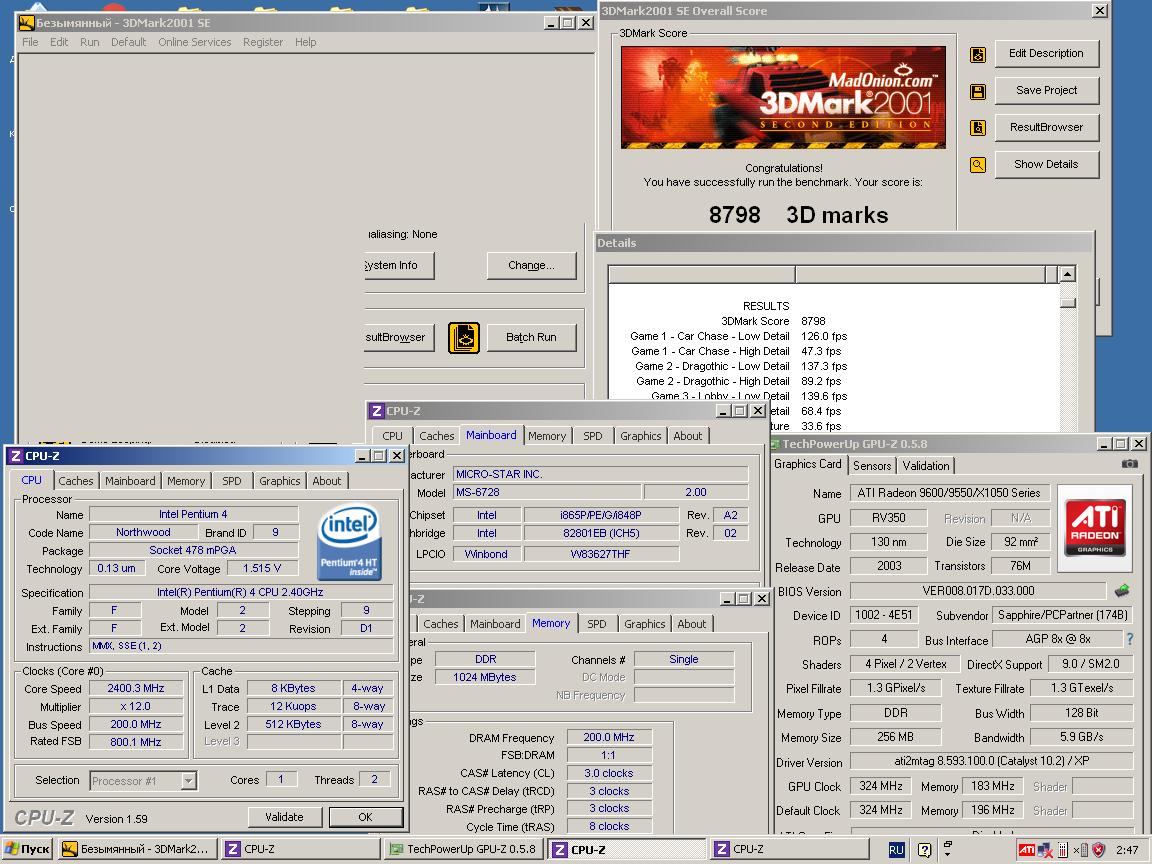Click the GPU-Z title bar icon

(x=775, y=444)
